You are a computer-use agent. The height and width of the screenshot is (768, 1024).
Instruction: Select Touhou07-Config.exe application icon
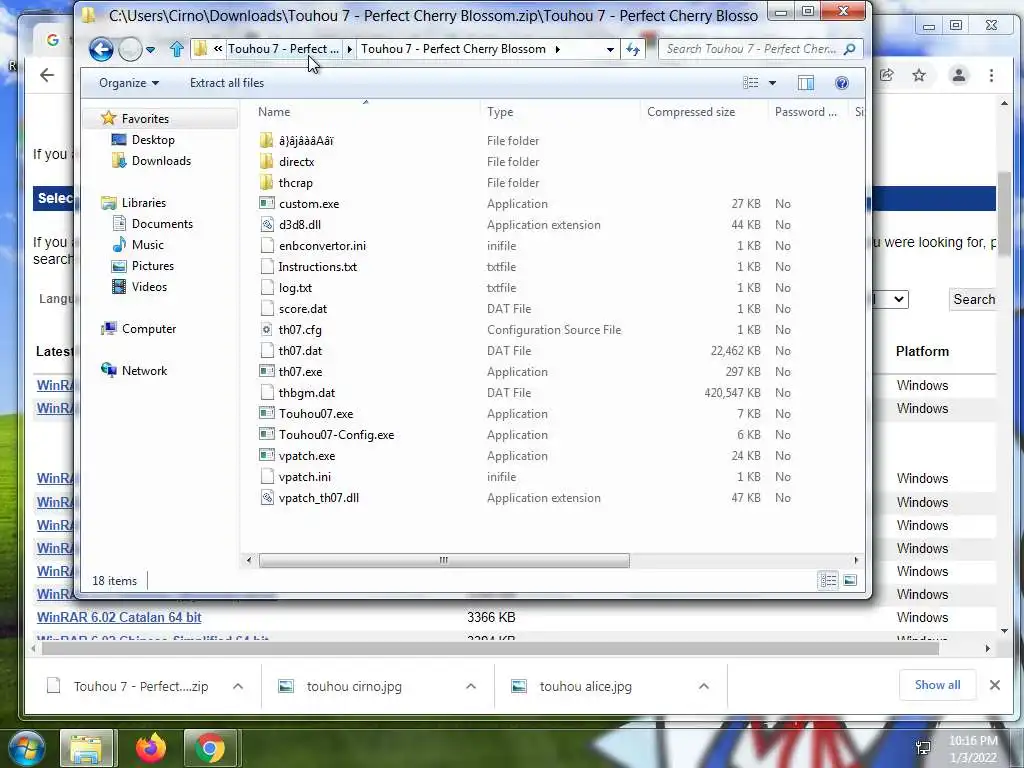pos(266,434)
